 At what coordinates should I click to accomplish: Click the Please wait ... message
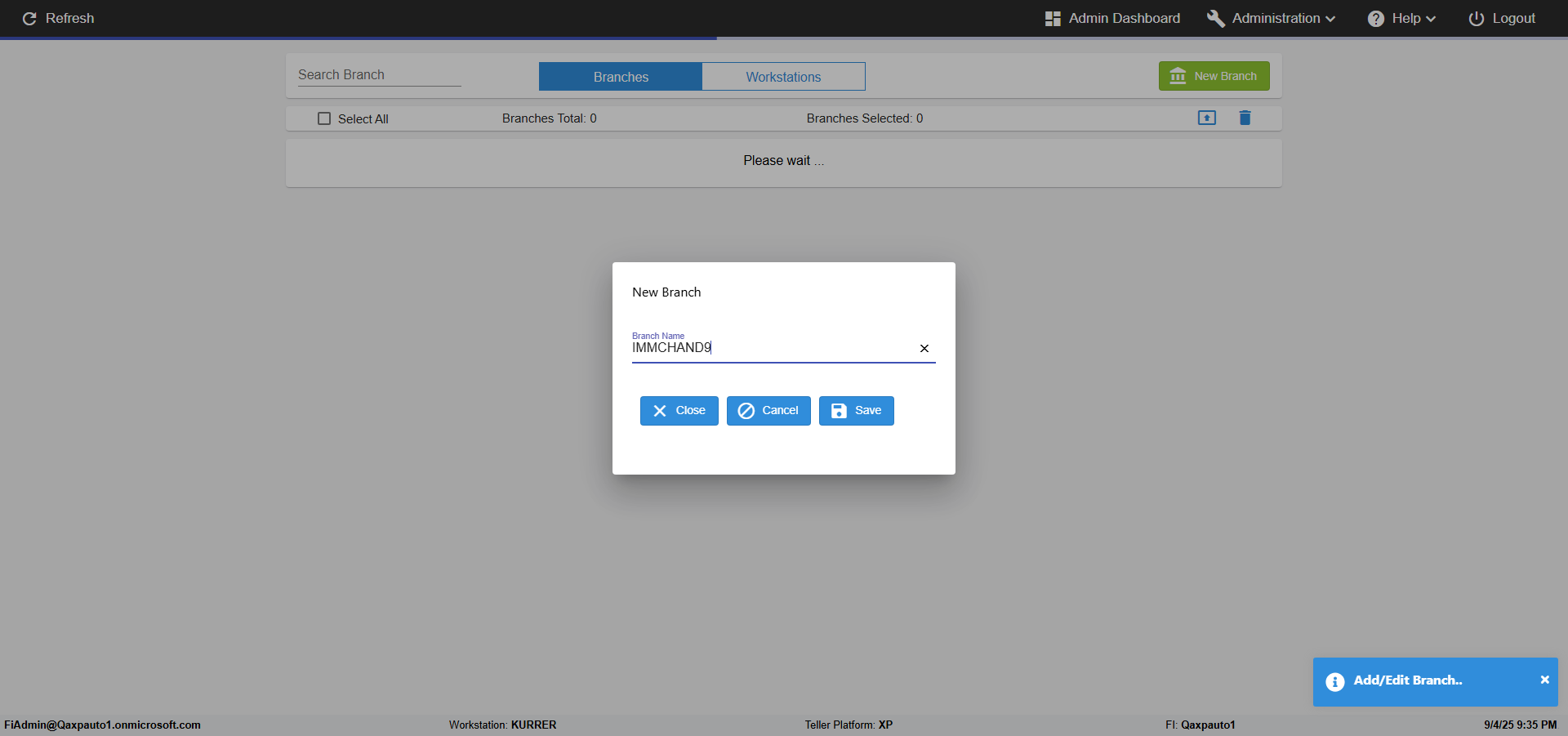[x=784, y=161]
